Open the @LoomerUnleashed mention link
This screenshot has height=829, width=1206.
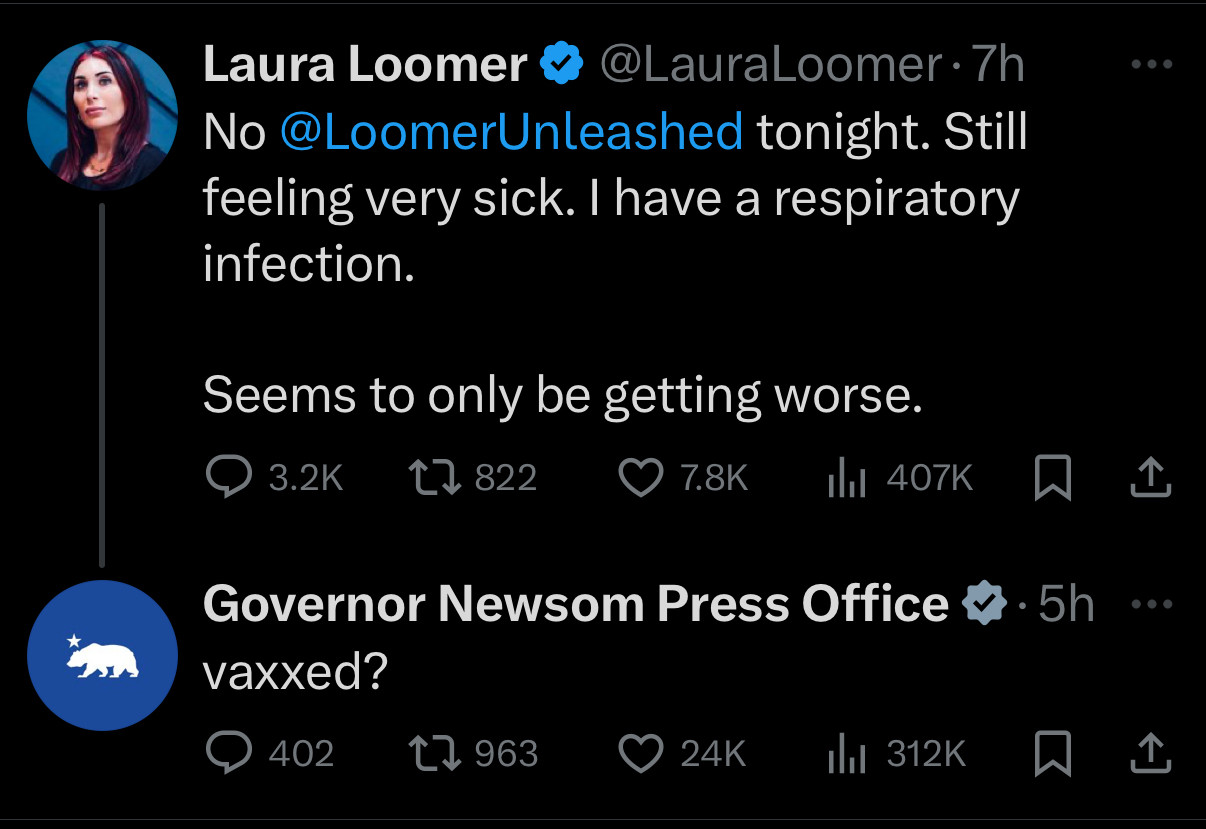coord(512,132)
